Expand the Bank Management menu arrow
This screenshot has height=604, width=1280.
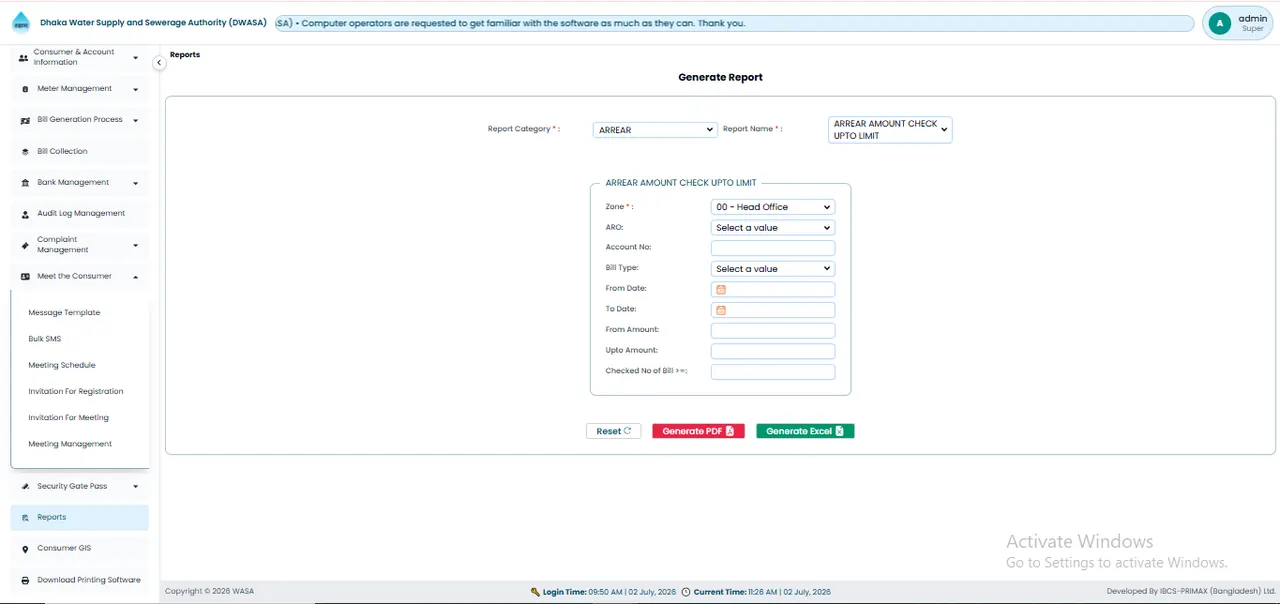[x=135, y=183]
